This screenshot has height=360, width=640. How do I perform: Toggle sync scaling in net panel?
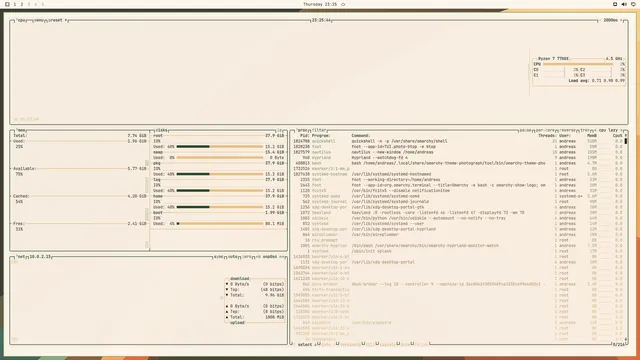pos(219,257)
